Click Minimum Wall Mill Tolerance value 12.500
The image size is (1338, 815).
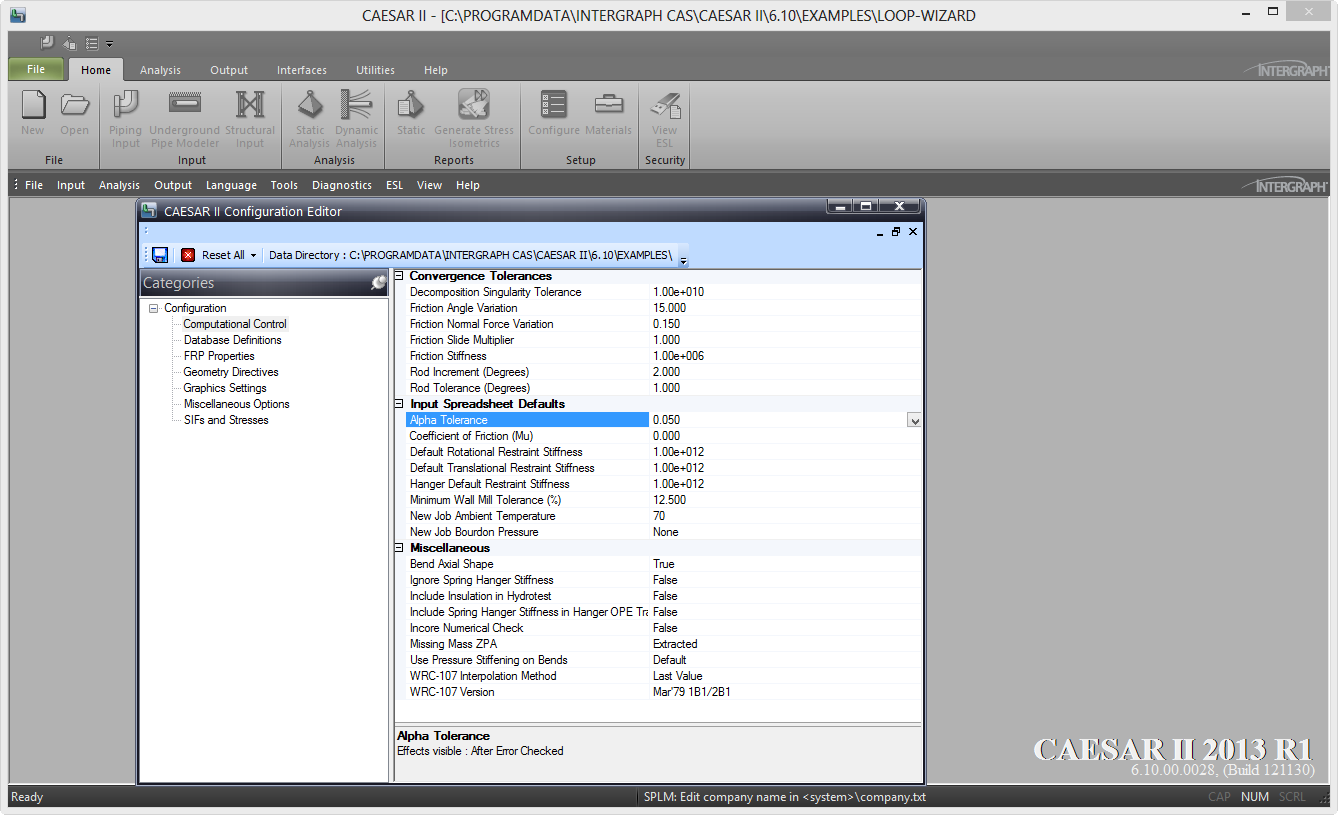670,500
